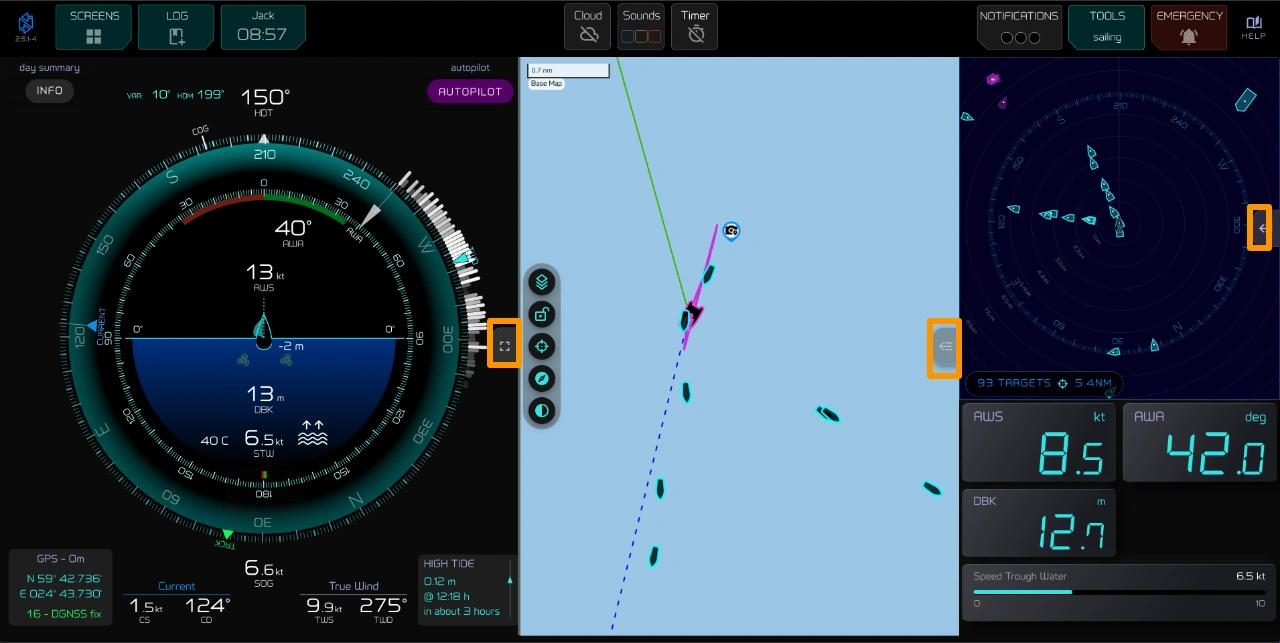Viewport: 1280px width, 643px height.
Task: Click radar panel arrow expander
Action: coord(1262,228)
